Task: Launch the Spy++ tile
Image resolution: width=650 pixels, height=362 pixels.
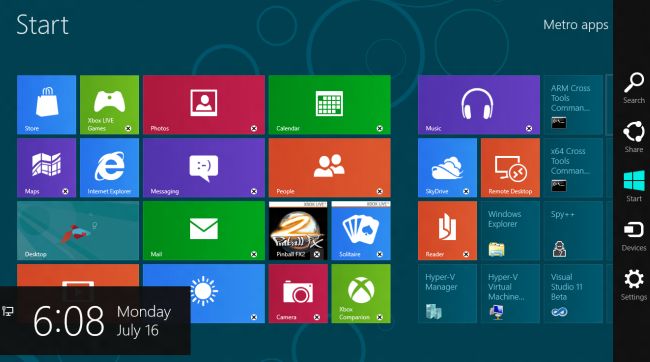Action: (x=573, y=231)
